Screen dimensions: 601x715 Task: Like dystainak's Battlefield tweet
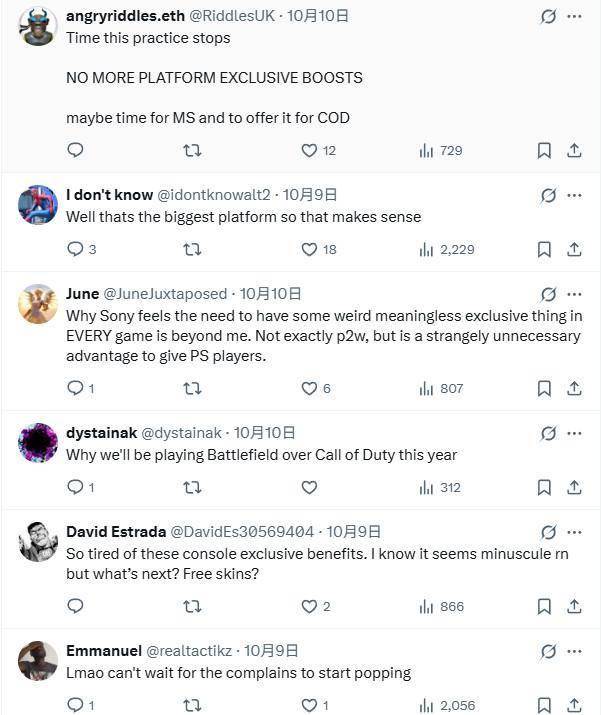click(x=310, y=487)
